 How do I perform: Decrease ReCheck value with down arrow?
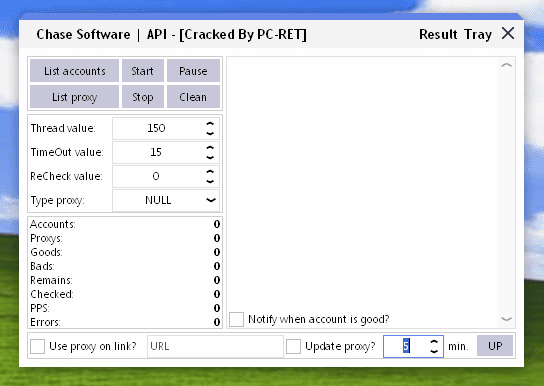(x=210, y=181)
